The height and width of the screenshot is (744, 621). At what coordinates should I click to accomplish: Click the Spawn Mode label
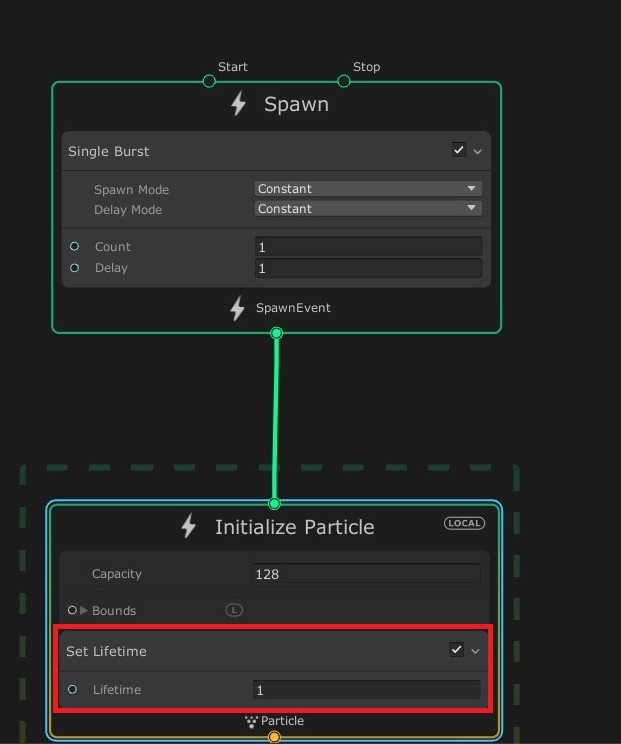tap(131, 190)
